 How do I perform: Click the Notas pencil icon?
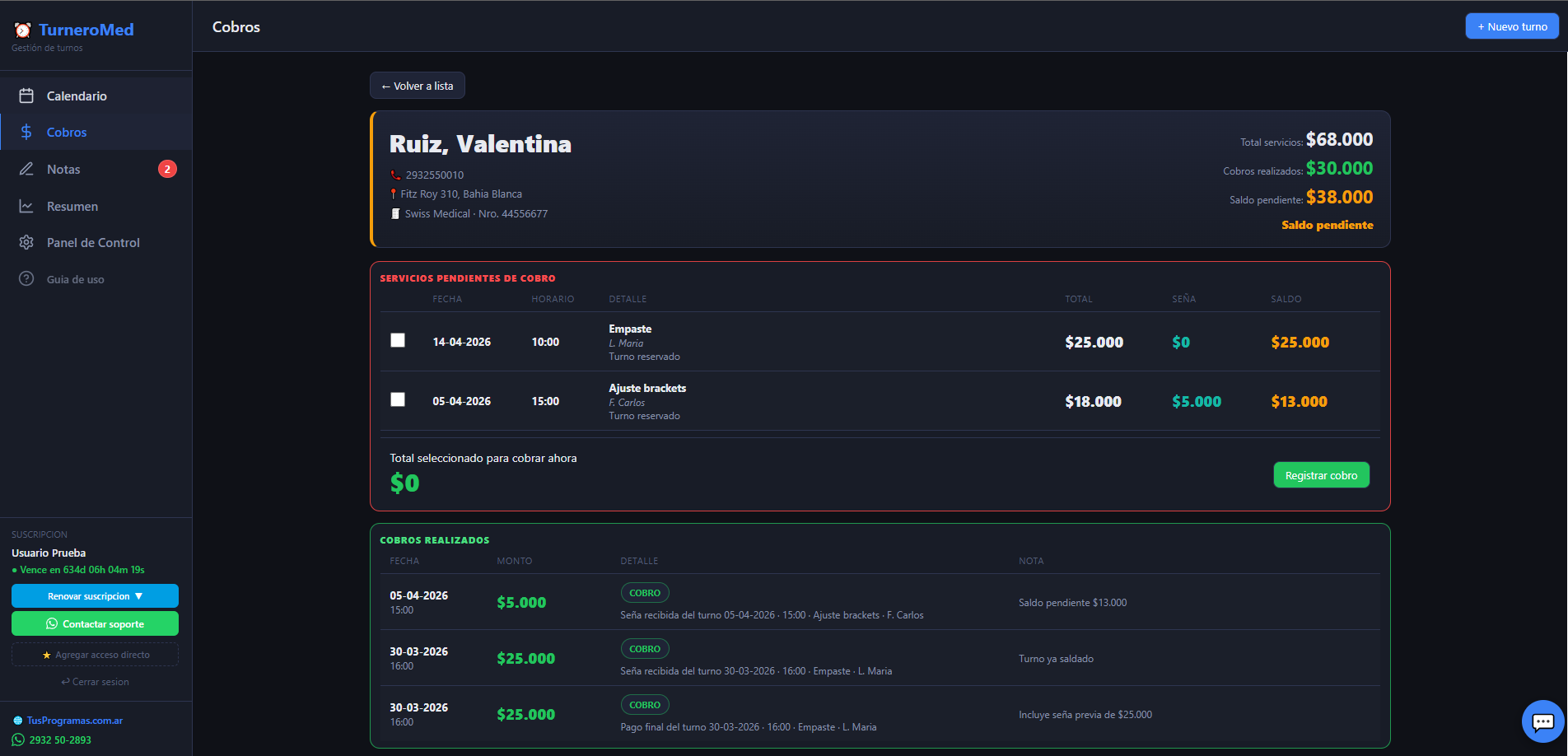point(26,169)
